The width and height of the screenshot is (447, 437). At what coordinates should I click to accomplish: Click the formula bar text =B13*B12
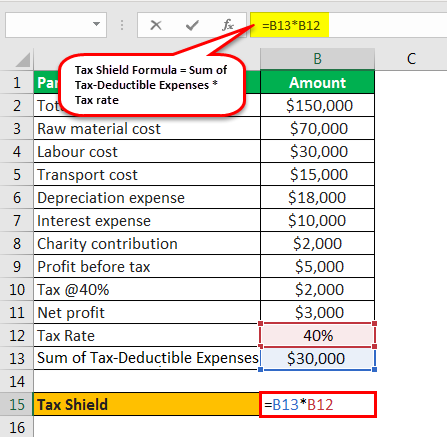[291, 25]
